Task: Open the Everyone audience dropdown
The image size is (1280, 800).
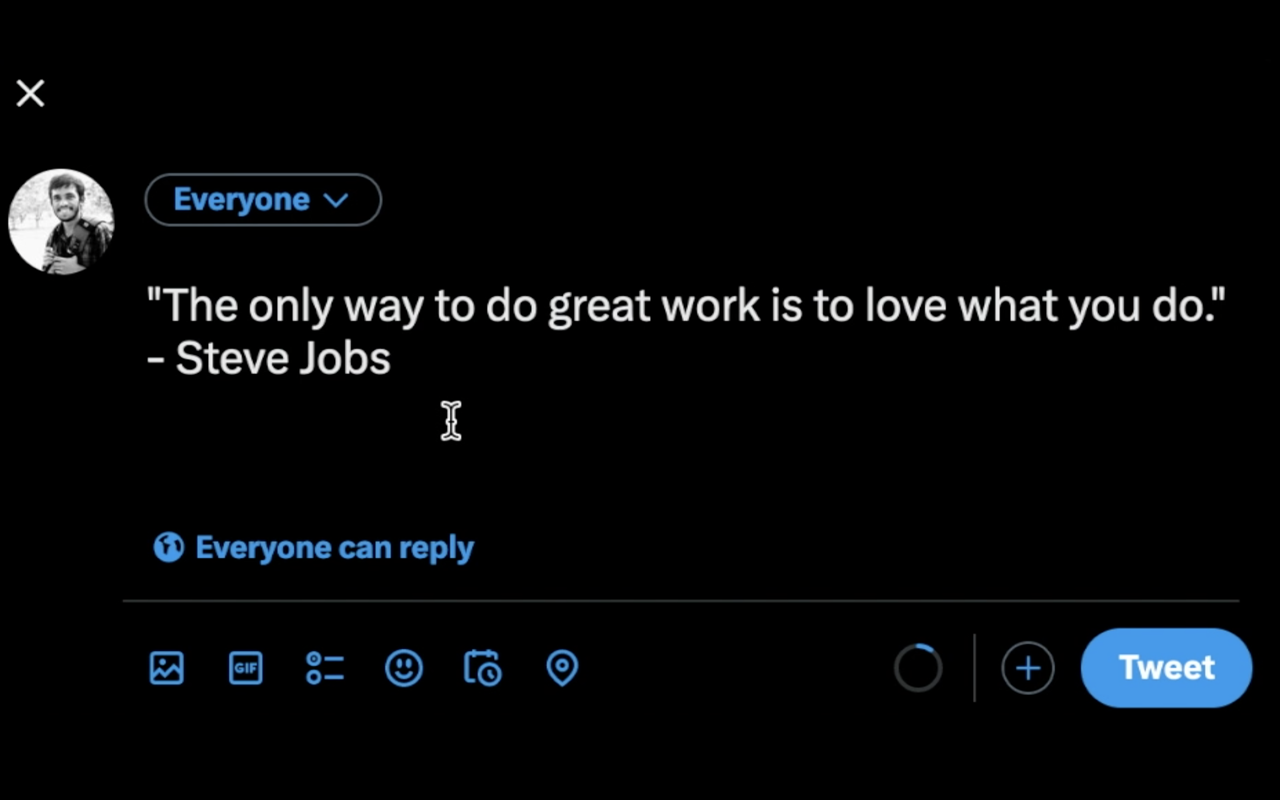Action: tap(262, 200)
